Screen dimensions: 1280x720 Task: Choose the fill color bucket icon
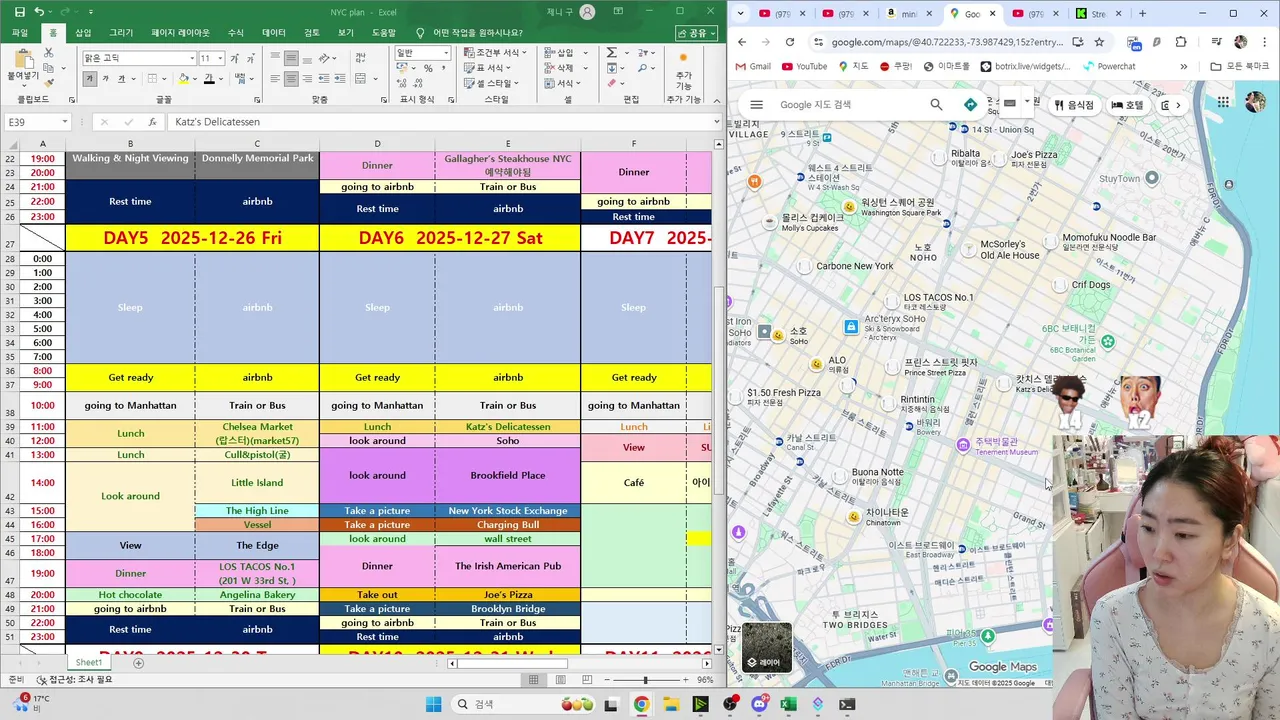[x=183, y=79]
